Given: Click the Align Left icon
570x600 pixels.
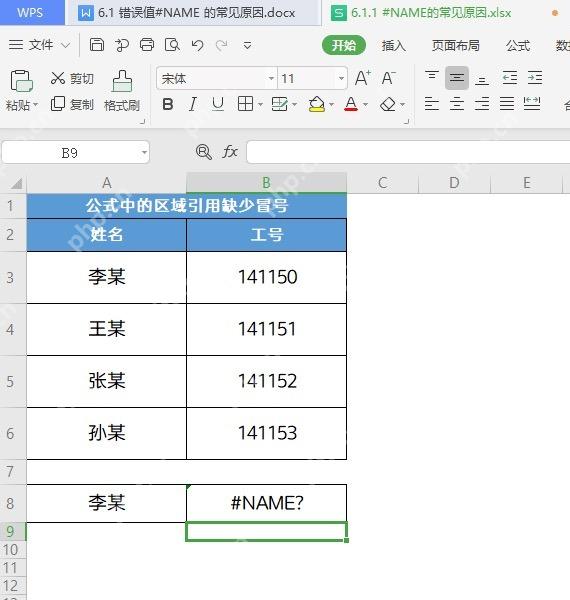Looking at the screenshot, I should click(432, 103).
